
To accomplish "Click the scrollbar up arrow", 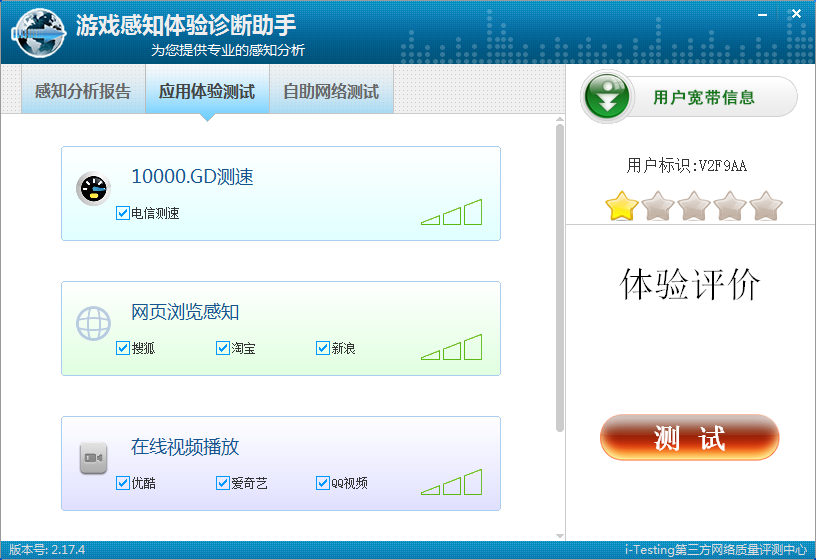I will pyautogui.click(x=560, y=120).
